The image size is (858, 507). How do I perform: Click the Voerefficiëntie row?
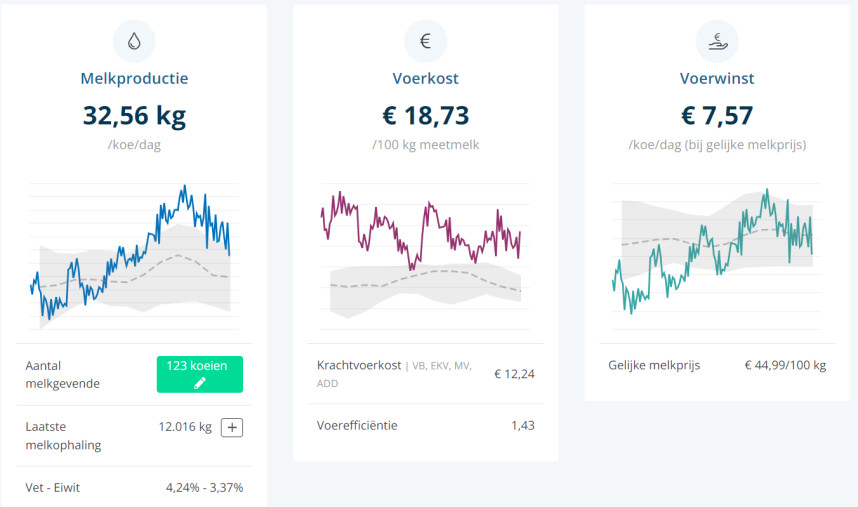(x=425, y=425)
